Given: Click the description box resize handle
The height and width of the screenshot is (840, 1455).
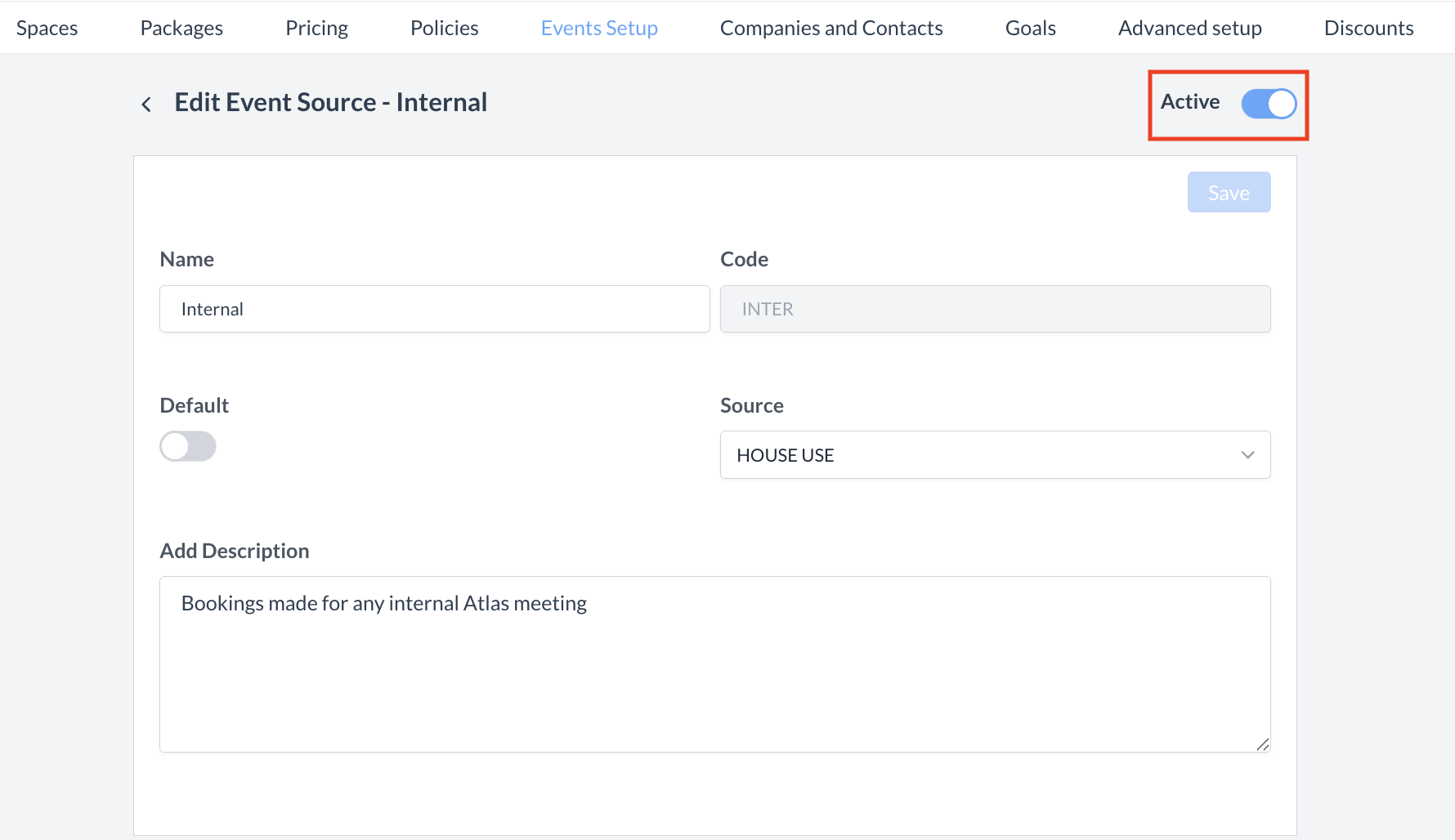Looking at the screenshot, I should (1262, 744).
